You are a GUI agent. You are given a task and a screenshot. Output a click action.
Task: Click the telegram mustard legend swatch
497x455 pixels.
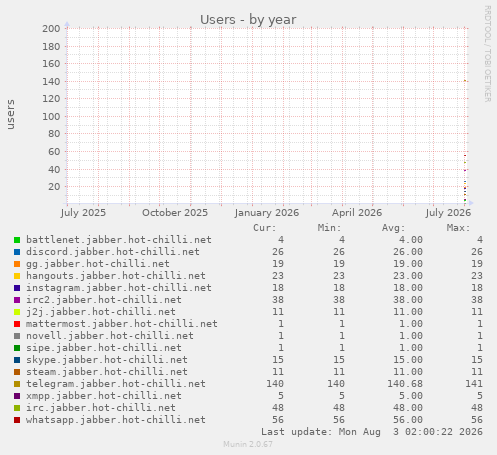(17, 384)
